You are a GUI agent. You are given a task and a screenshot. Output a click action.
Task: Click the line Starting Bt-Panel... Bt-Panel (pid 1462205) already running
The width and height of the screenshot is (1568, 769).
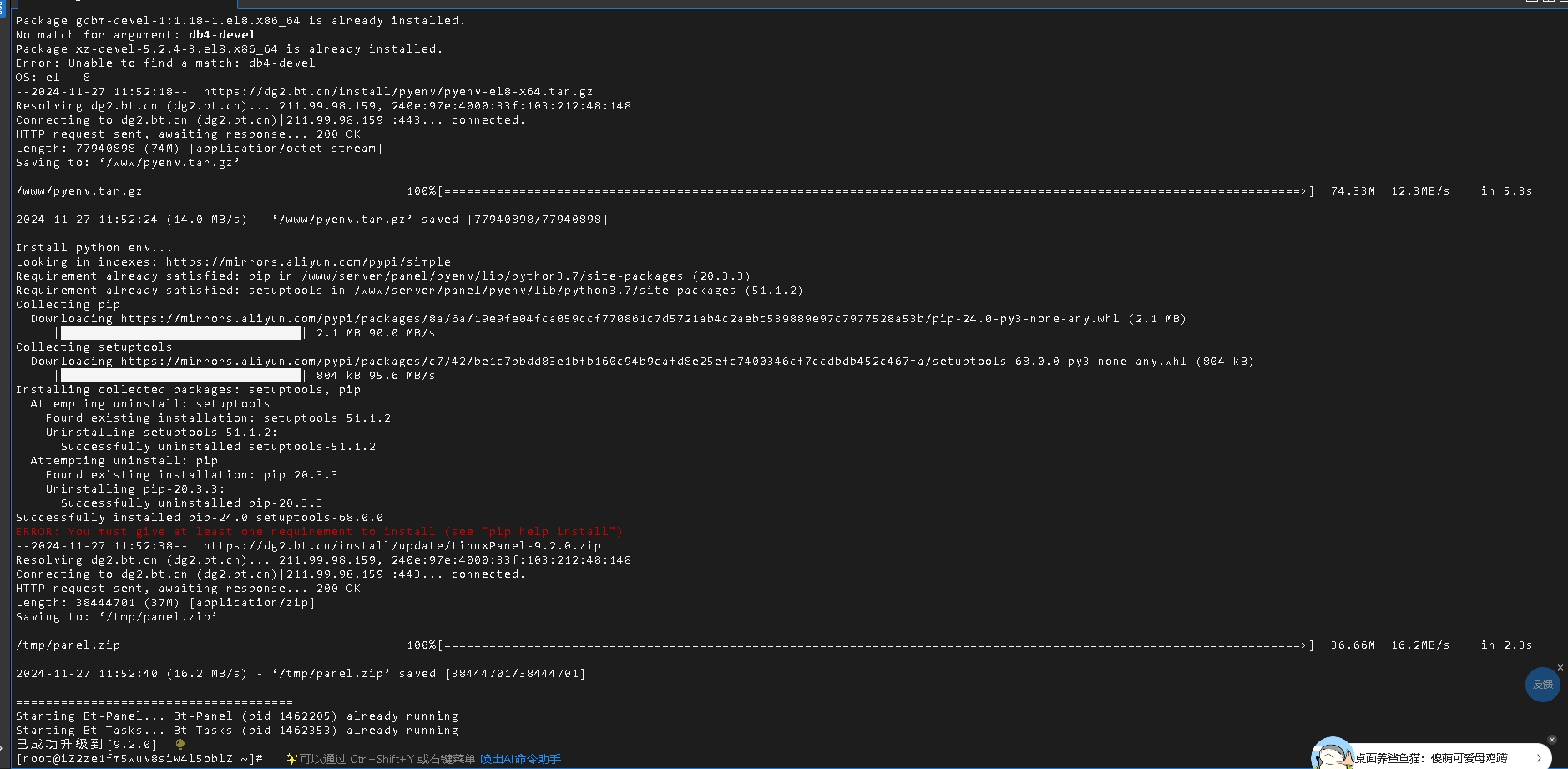point(237,716)
